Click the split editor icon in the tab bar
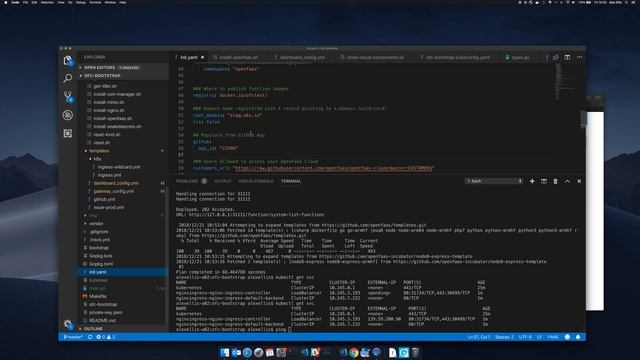This screenshot has height=360, width=640. click(567, 57)
